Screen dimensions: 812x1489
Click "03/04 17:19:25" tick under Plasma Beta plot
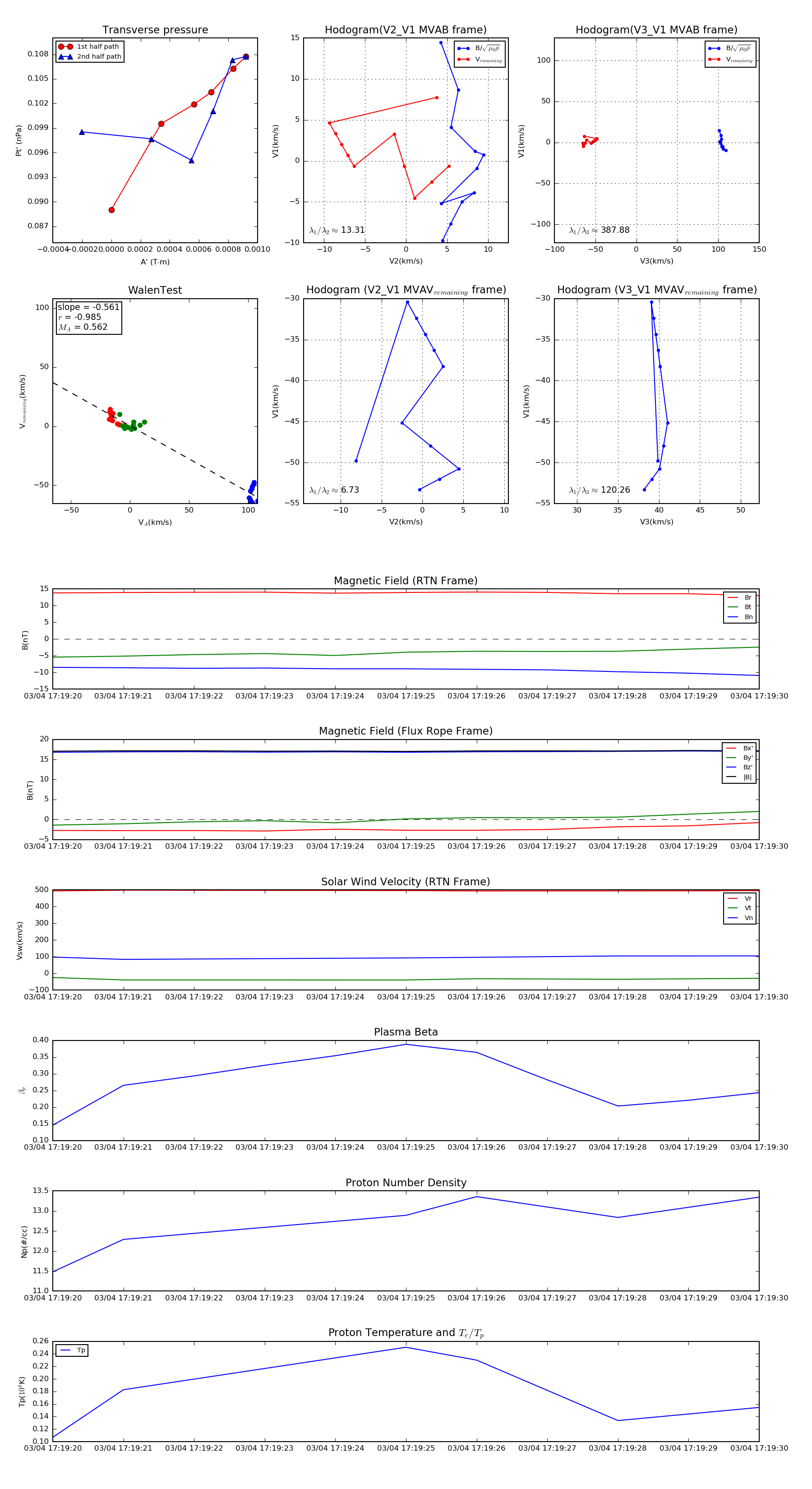406,1147
